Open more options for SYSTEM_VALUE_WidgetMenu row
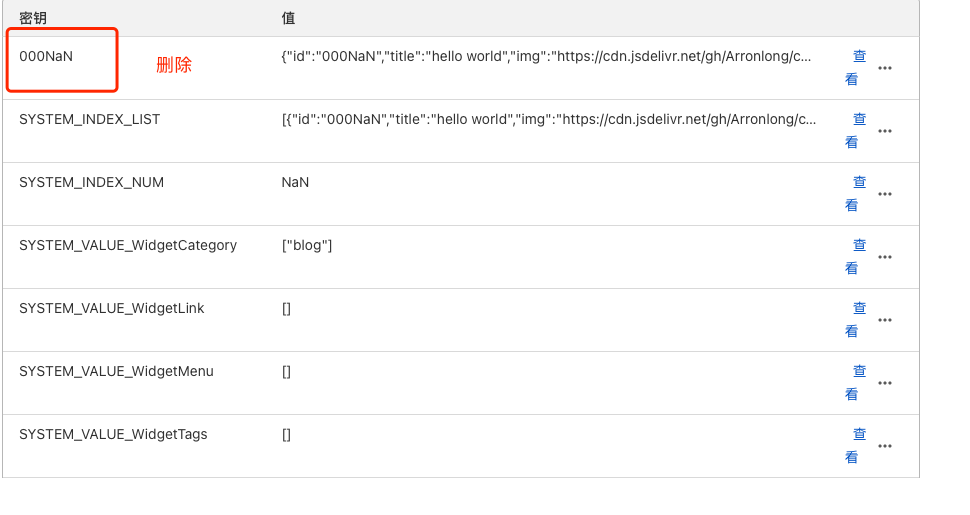The image size is (970, 515). 885,383
